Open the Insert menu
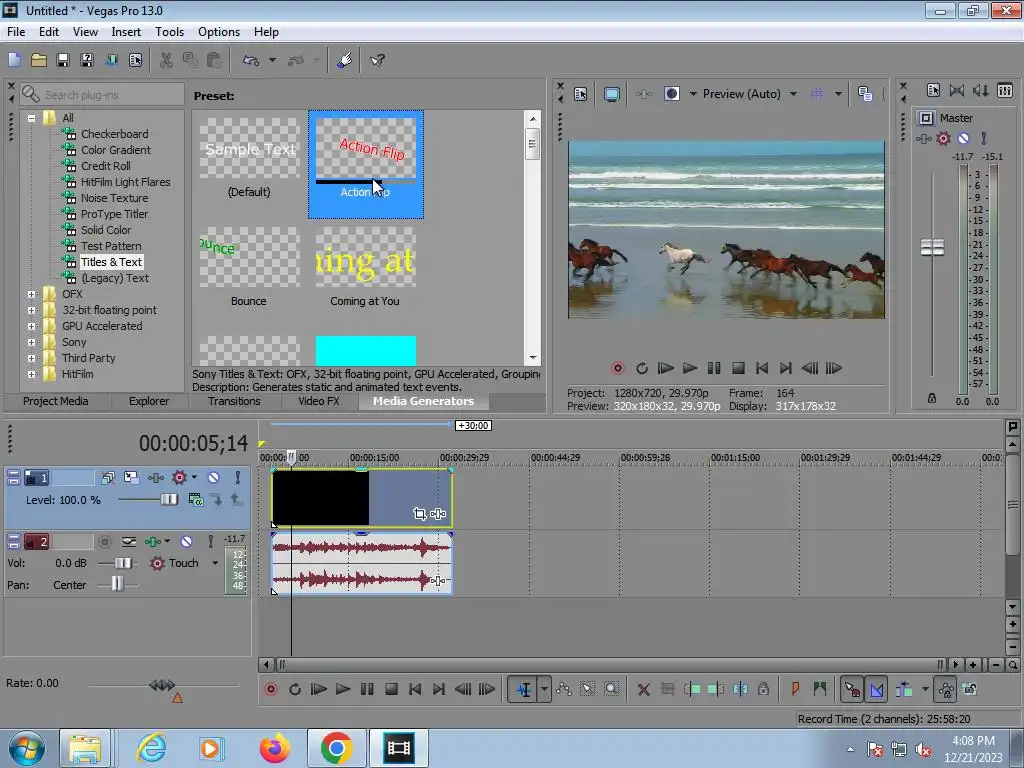 pyautogui.click(x=126, y=31)
